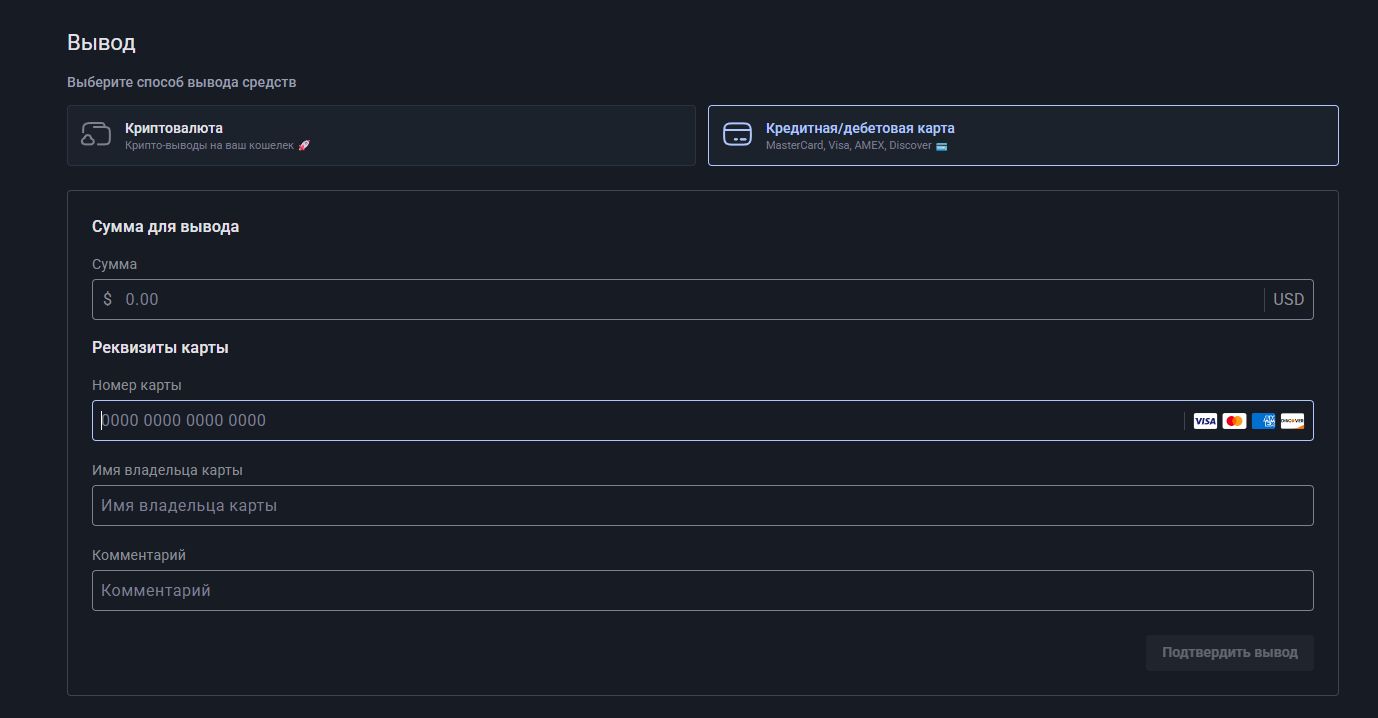
Task: Click the card icon beside Кредитная/дебетовая карта
Action: (x=737, y=135)
